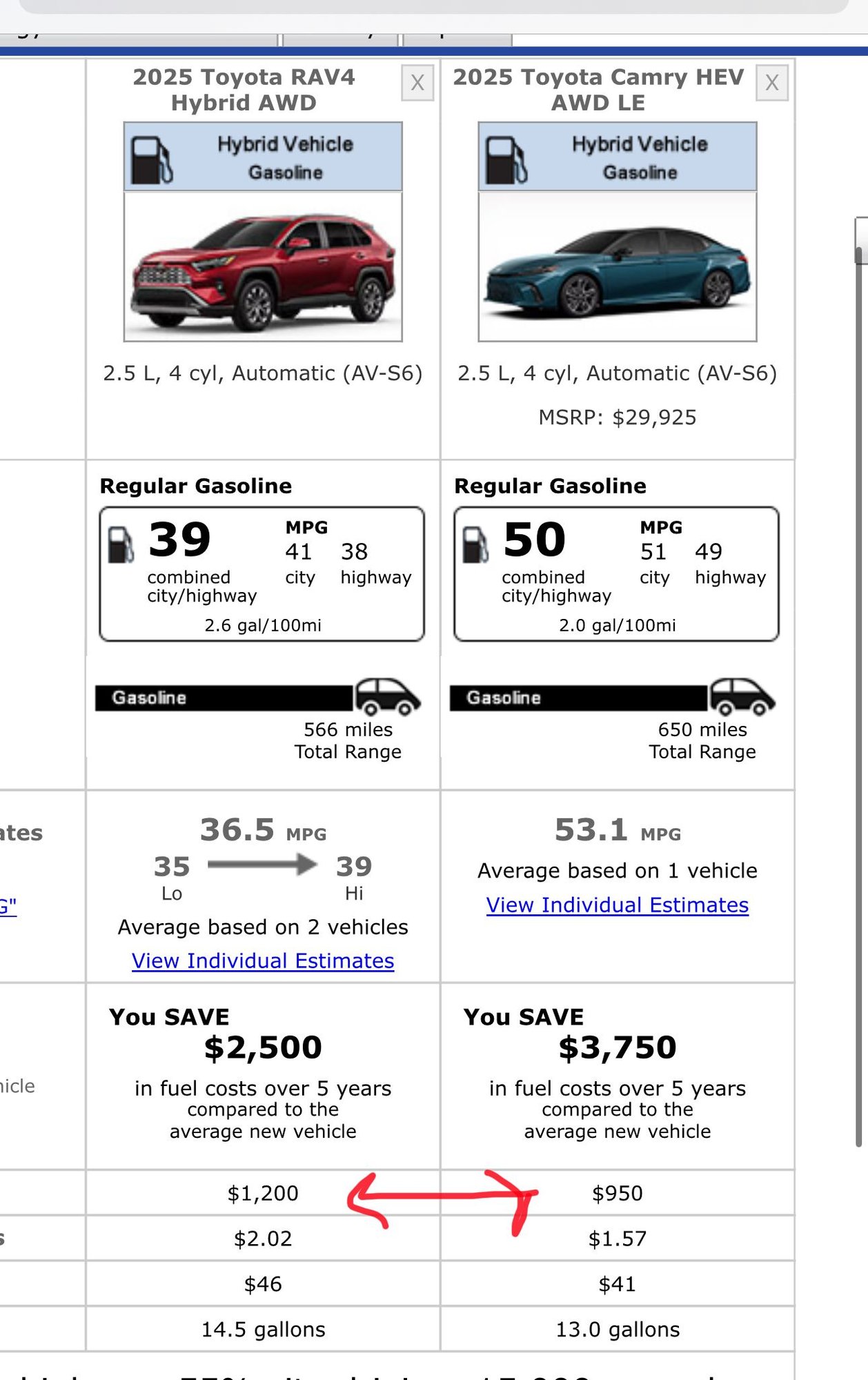Select the 2025 Toyota Camry HEV title
This screenshot has width=868, height=1380.
tap(598, 90)
